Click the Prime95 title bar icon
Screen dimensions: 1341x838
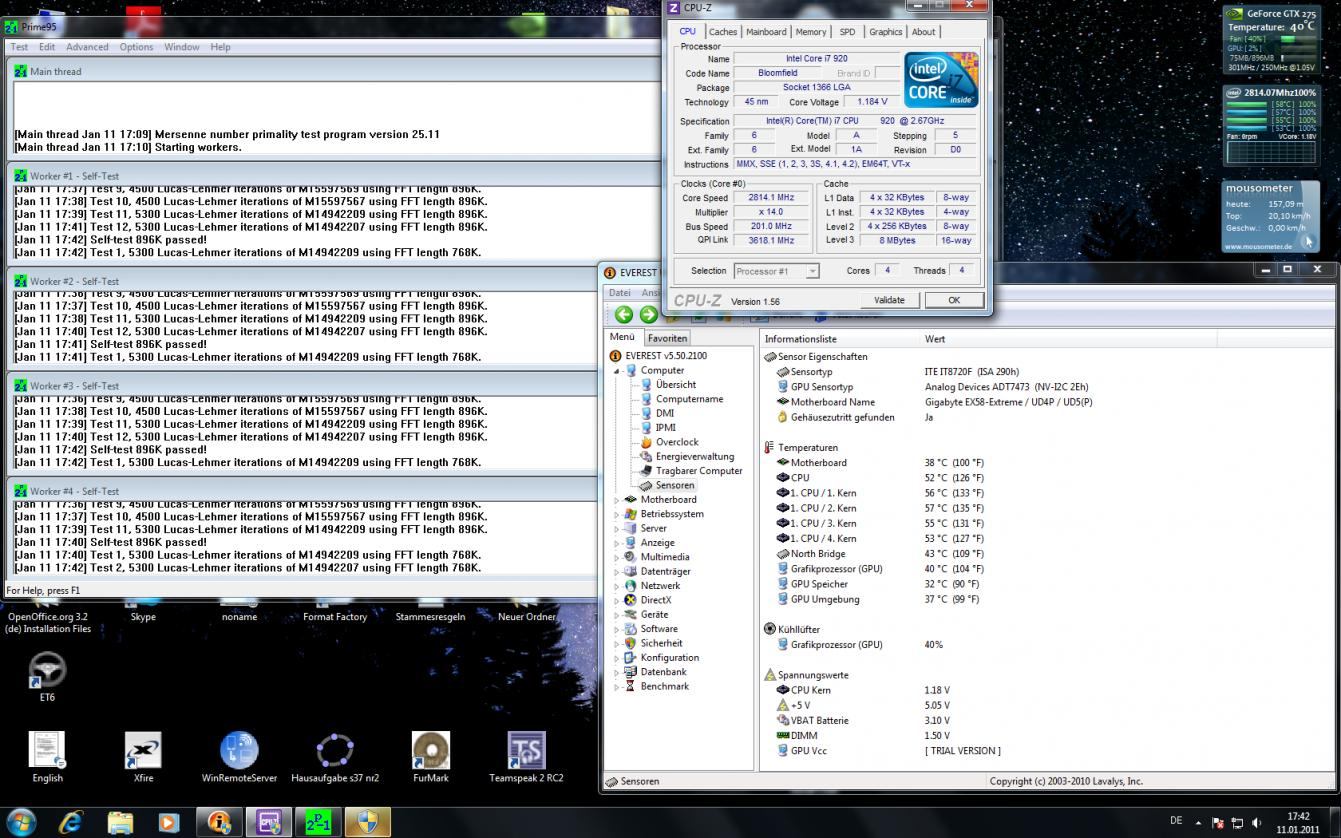tap(11, 27)
